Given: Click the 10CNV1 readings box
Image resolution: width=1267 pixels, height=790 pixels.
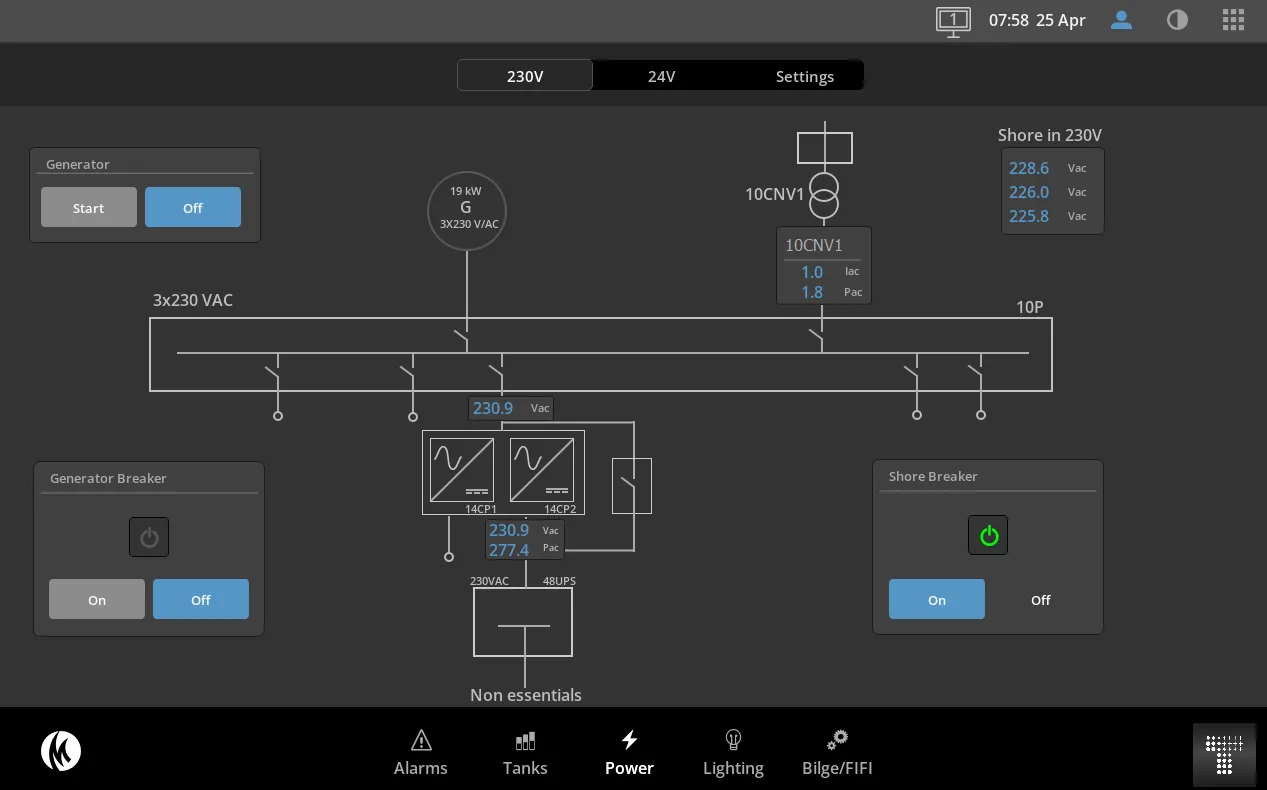Looking at the screenshot, I should 824,265.
